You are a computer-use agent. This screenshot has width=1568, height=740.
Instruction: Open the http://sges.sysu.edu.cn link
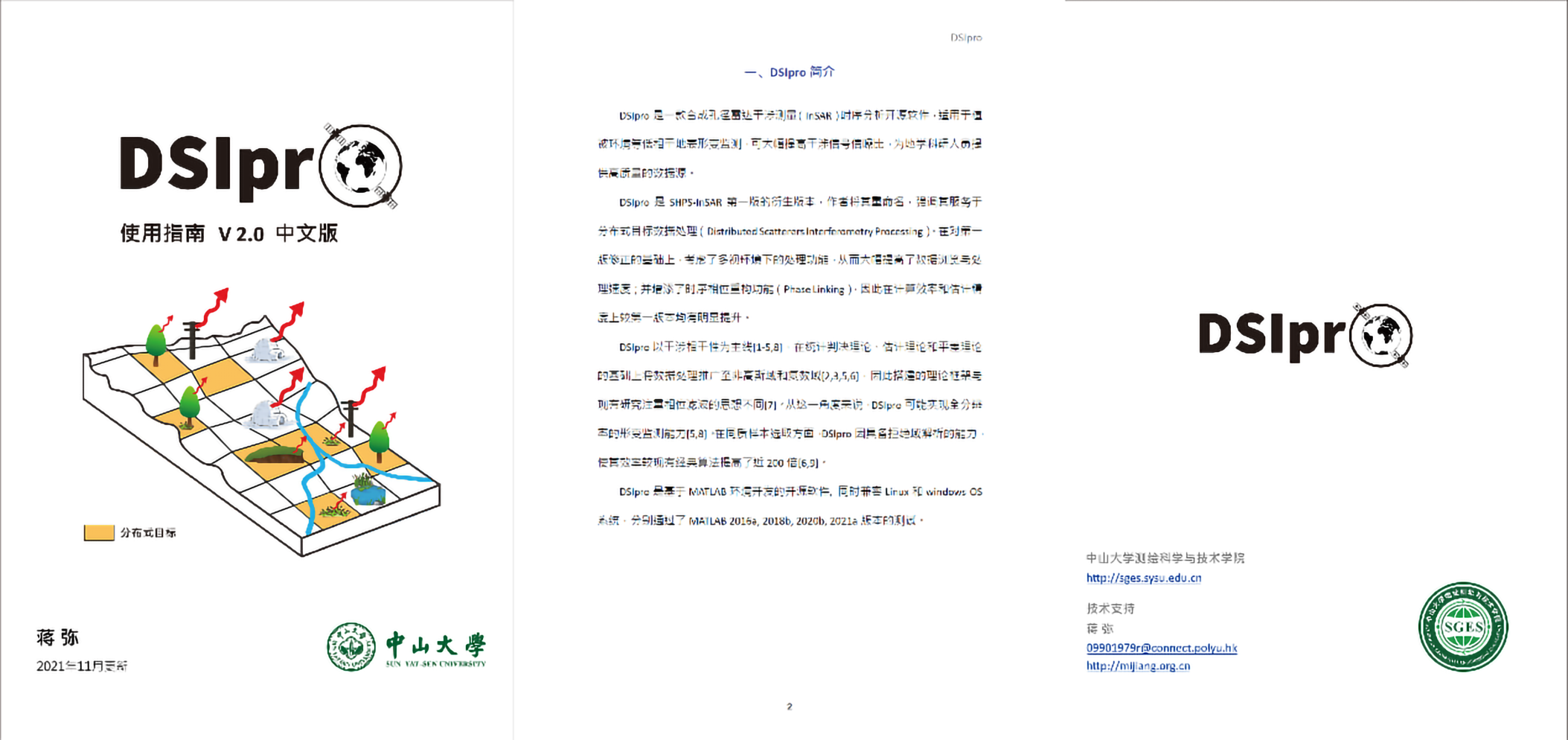point(1143,578)
